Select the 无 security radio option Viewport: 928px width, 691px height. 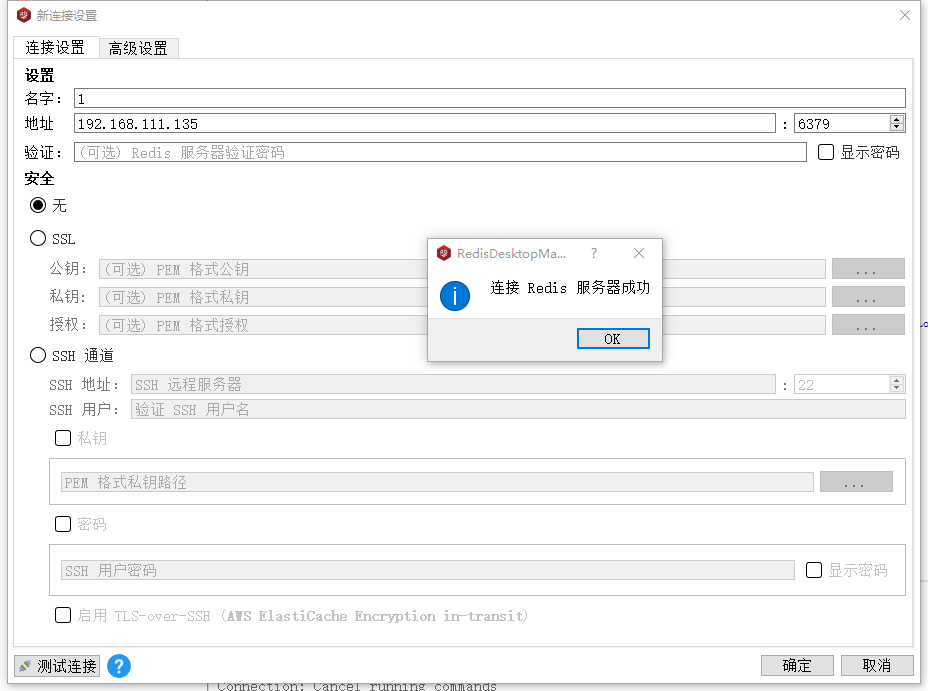pyautogui.click(x=38, y=205)
